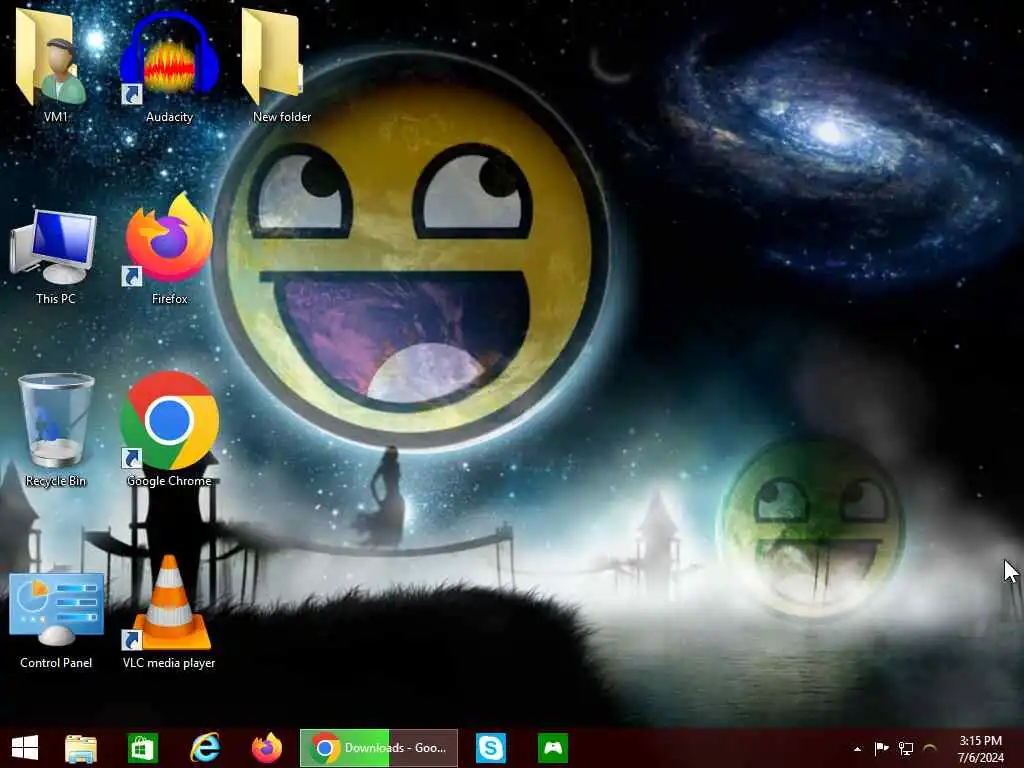
Task: Click the Recycle Bin label text
Action: (x=56, y=481)
